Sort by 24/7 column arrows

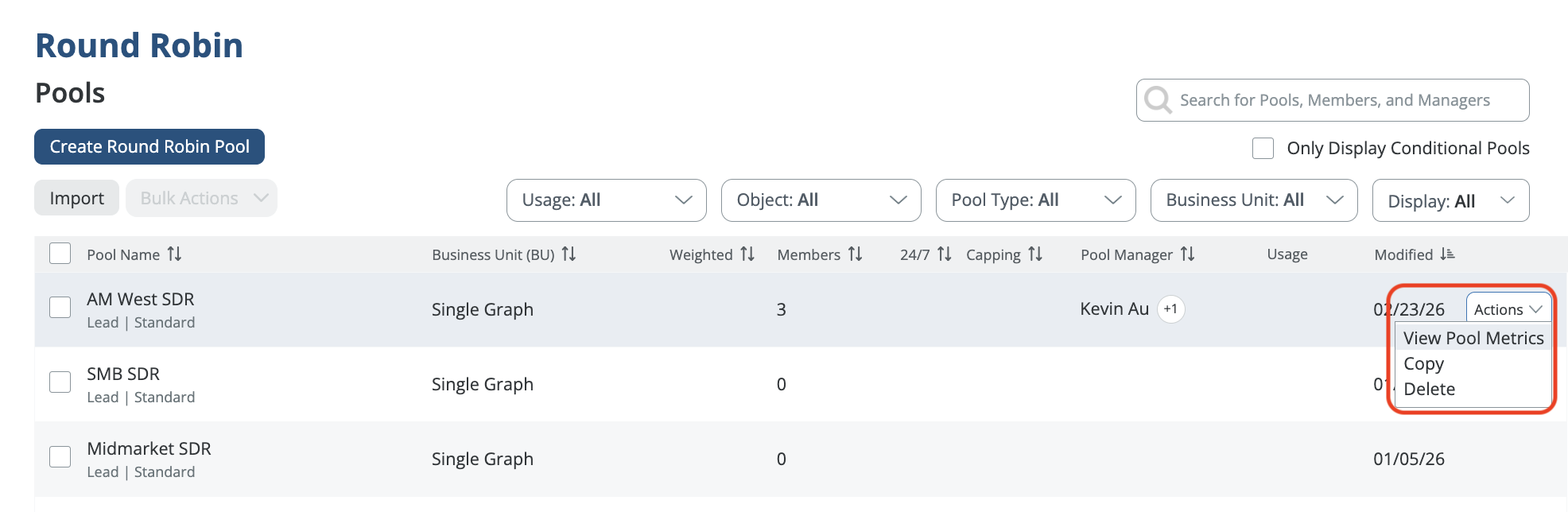pyautogui.click(x=944, y=254)
